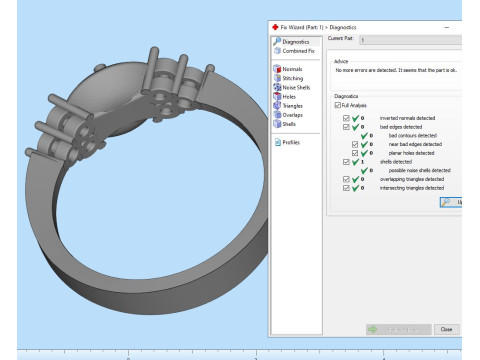Open the Diagnostics page in Fix Wizard
The image size is (480, 360).
pos(296,42)
